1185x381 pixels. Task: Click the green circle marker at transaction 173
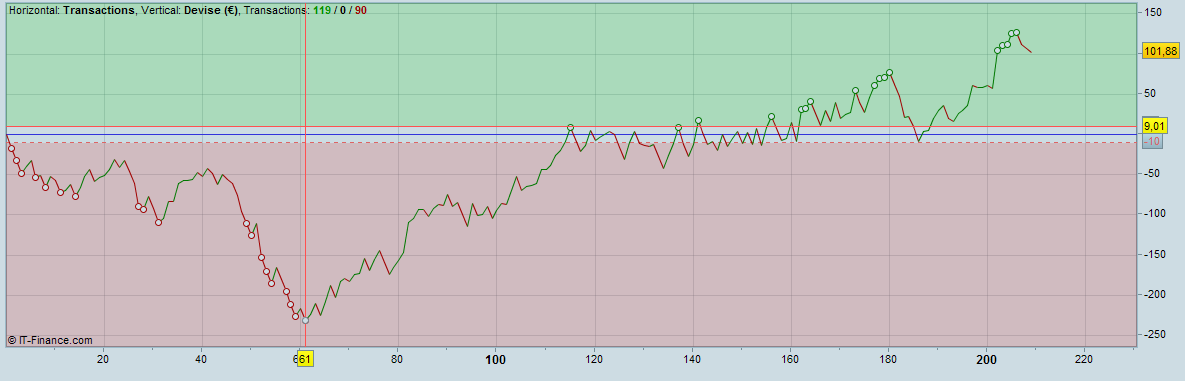click(x=855, y=91)
